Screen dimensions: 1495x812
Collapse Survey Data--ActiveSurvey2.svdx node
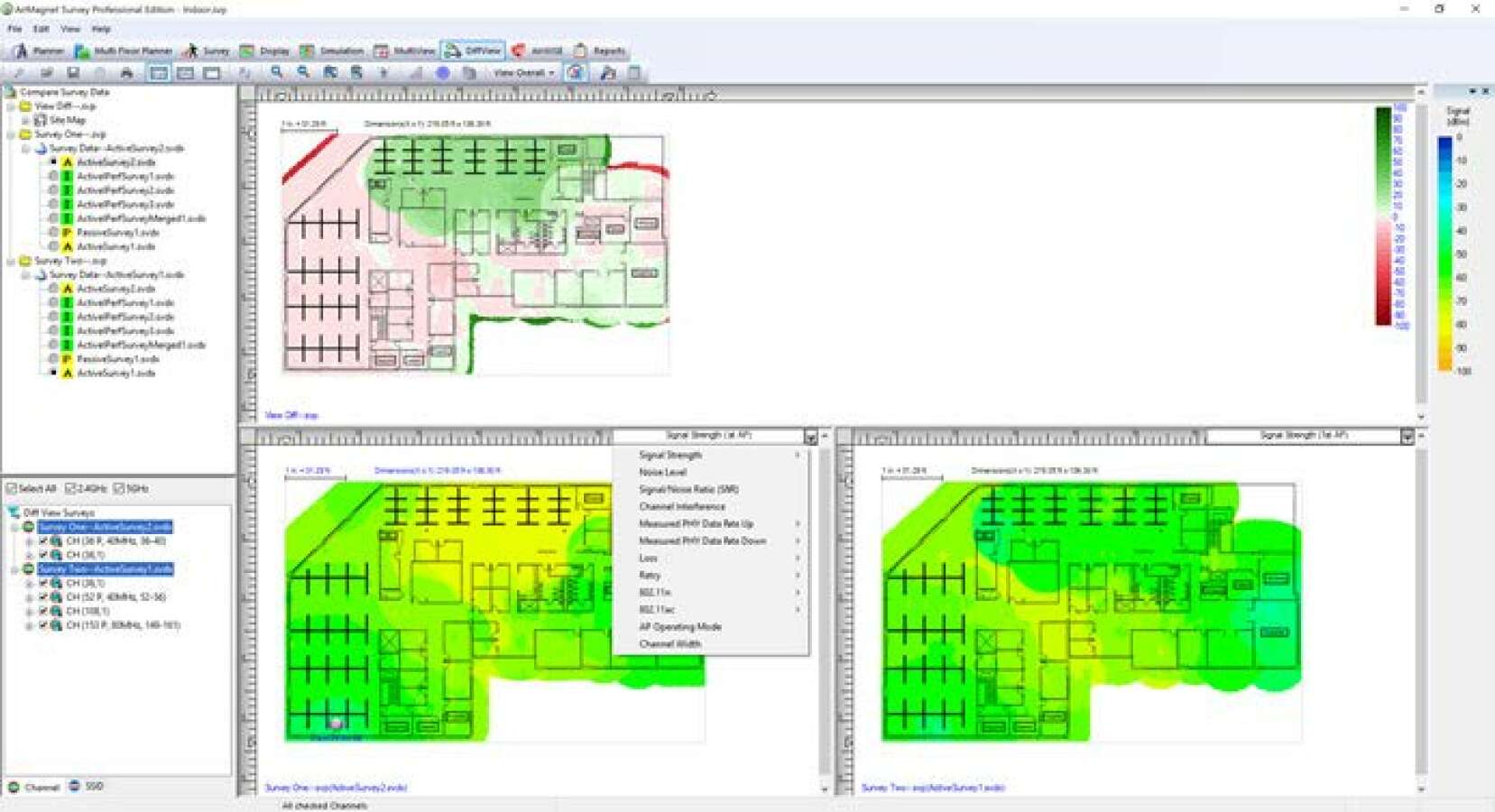pyautogui.click(x=25, y=149)
